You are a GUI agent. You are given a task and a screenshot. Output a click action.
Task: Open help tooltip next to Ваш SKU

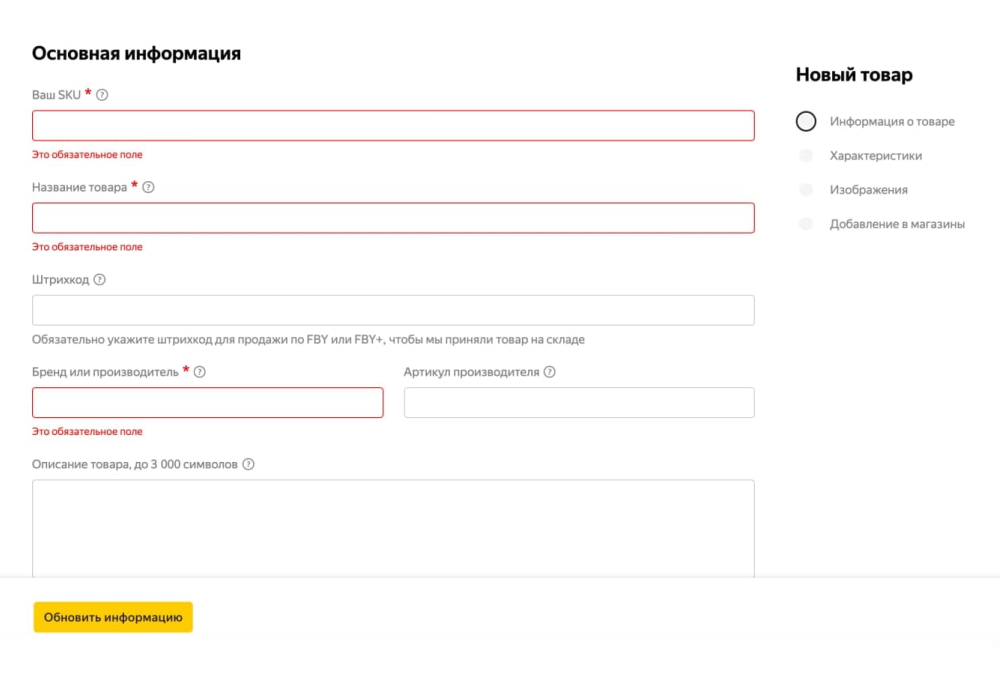(x=102, y=95)
